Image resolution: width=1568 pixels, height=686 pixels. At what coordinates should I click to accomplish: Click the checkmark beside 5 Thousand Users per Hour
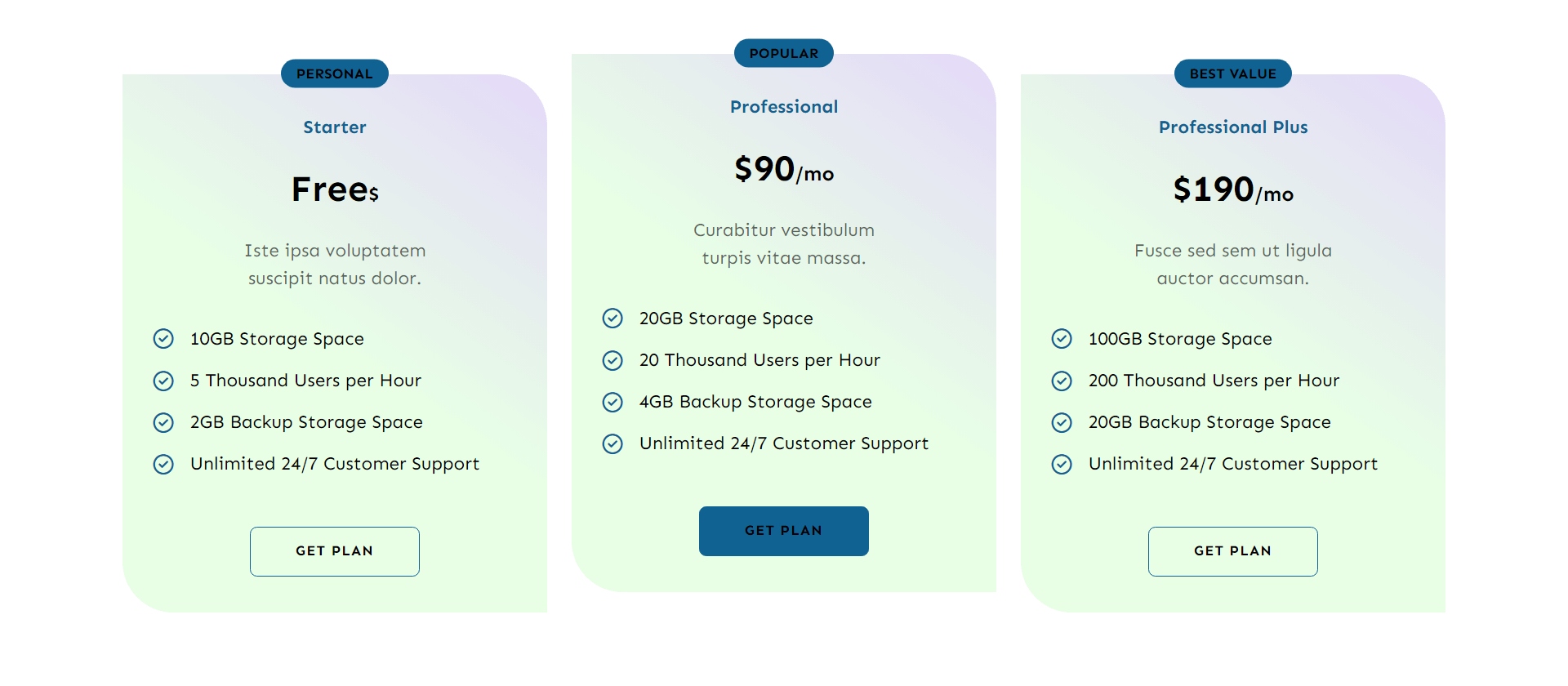[163, 381]
